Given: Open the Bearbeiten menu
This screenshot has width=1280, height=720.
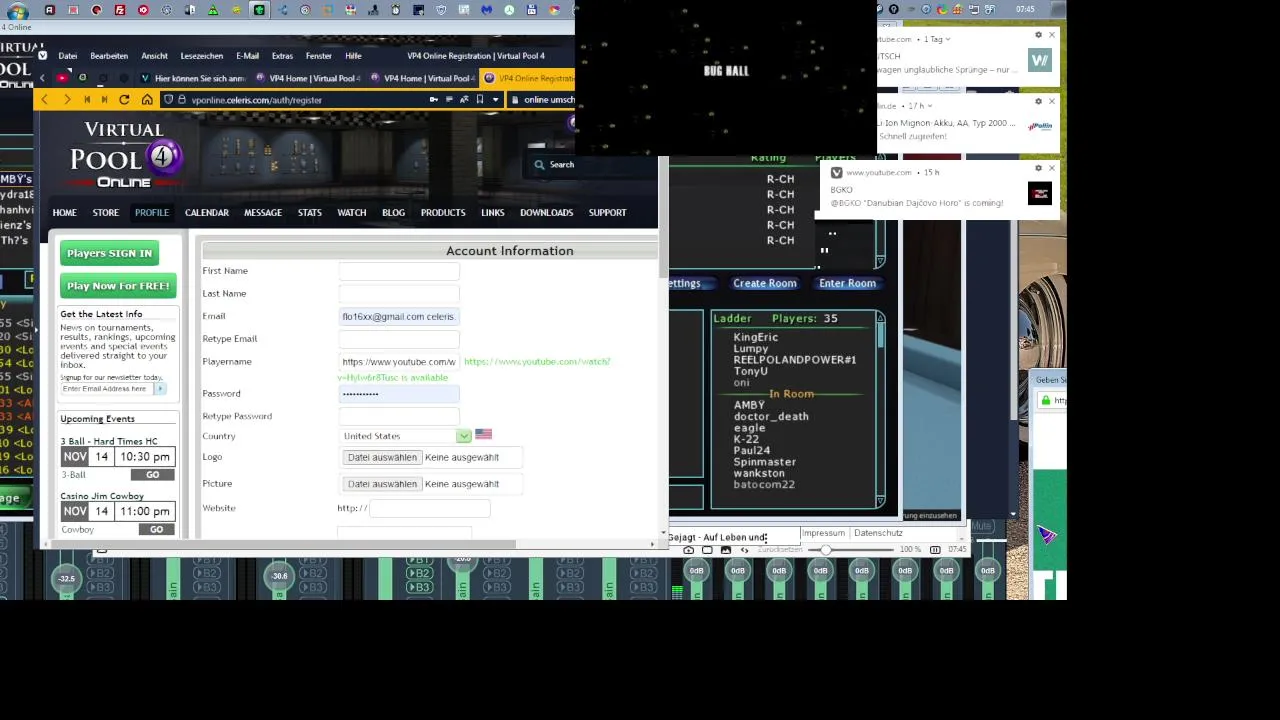Looking at the screenshot, I should click(109, 56).
